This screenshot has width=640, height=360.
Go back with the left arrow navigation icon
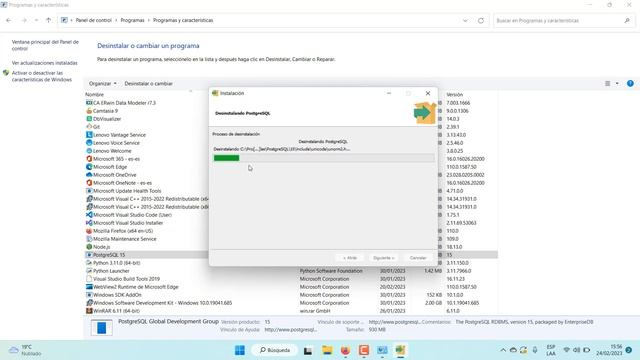coord(9,20)
